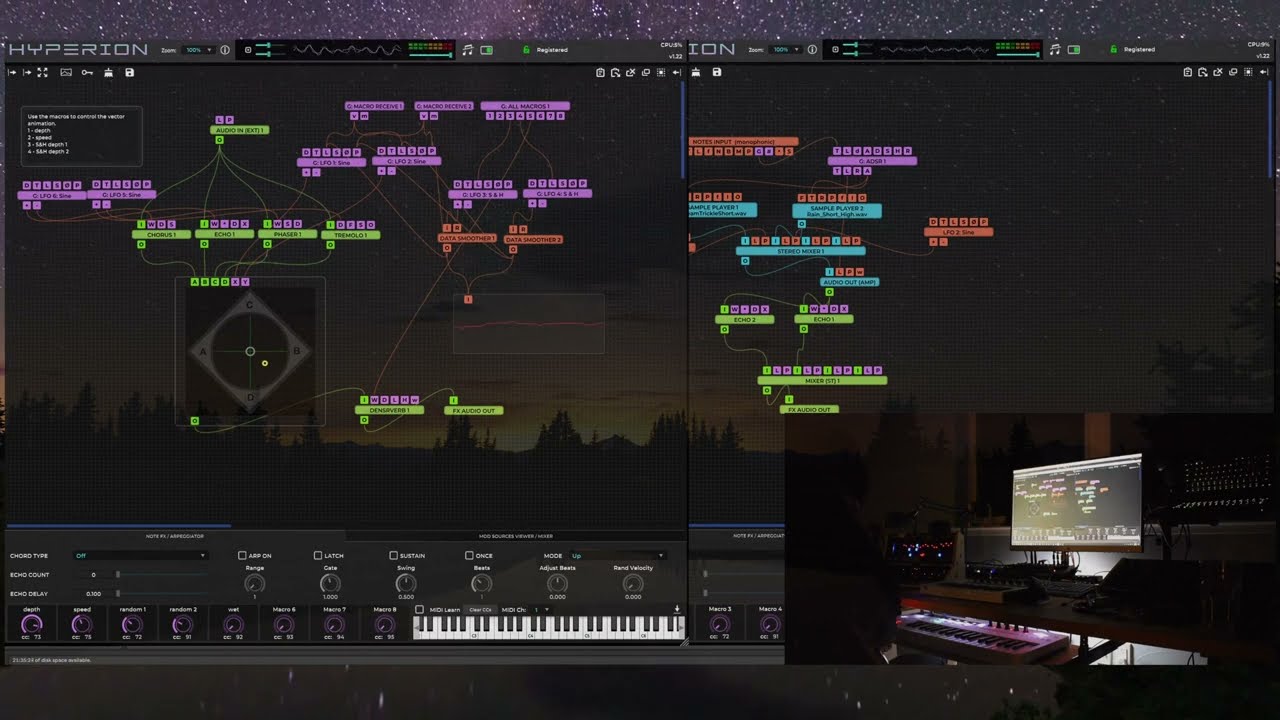Click the first arrow-to-bar icon in left toolbar
The height and width of the screenshot is (720, 1280).
coord(12,72)
